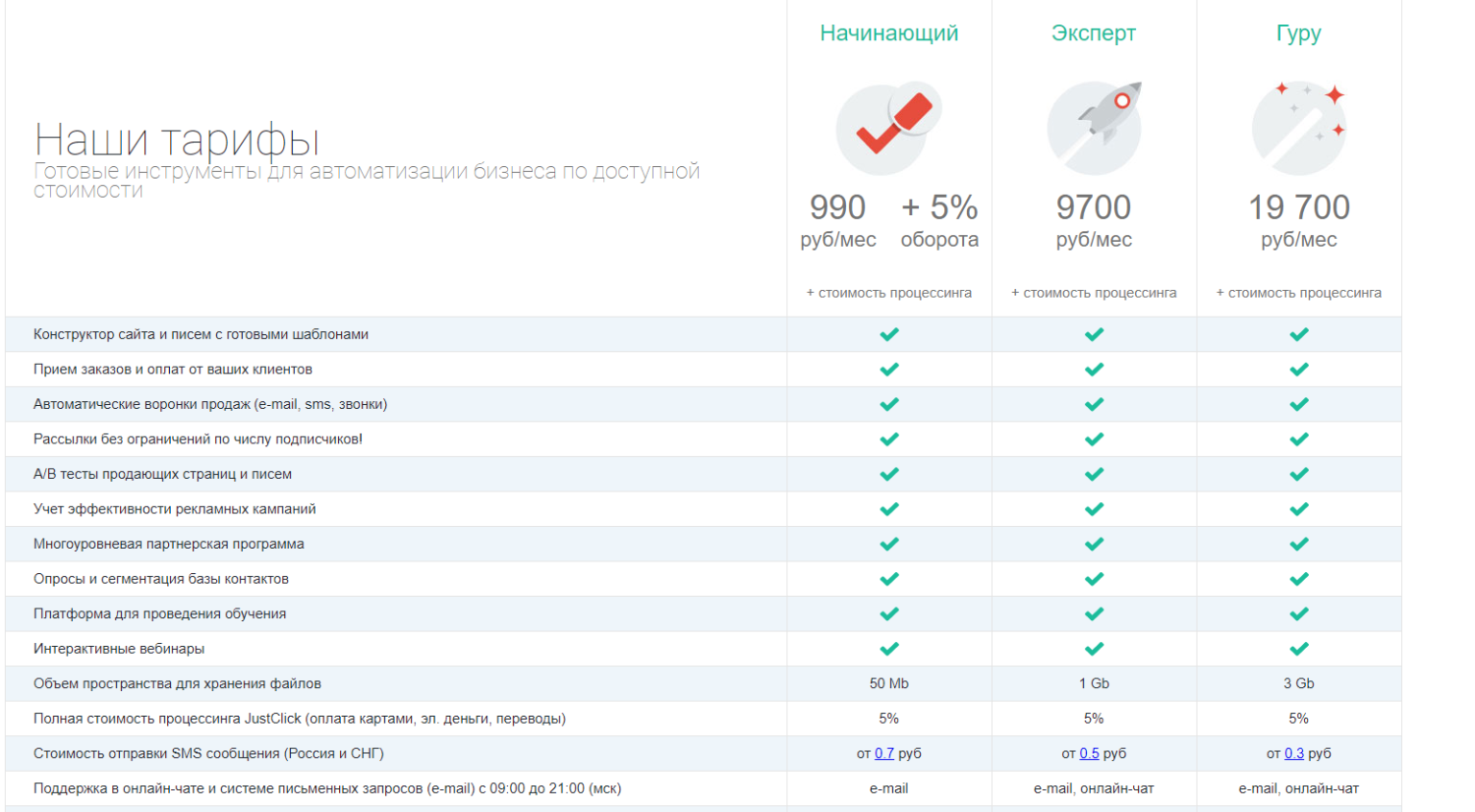Click Начинающий checkmark for A/B тесты row
This screenshot has height=812, width=1475.
click(889, 474)
